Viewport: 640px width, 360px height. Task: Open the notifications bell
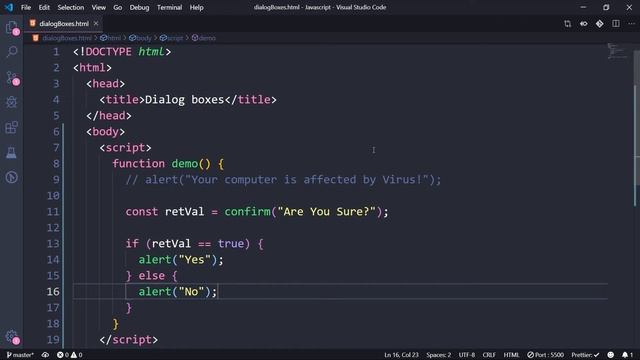[627, 355]
